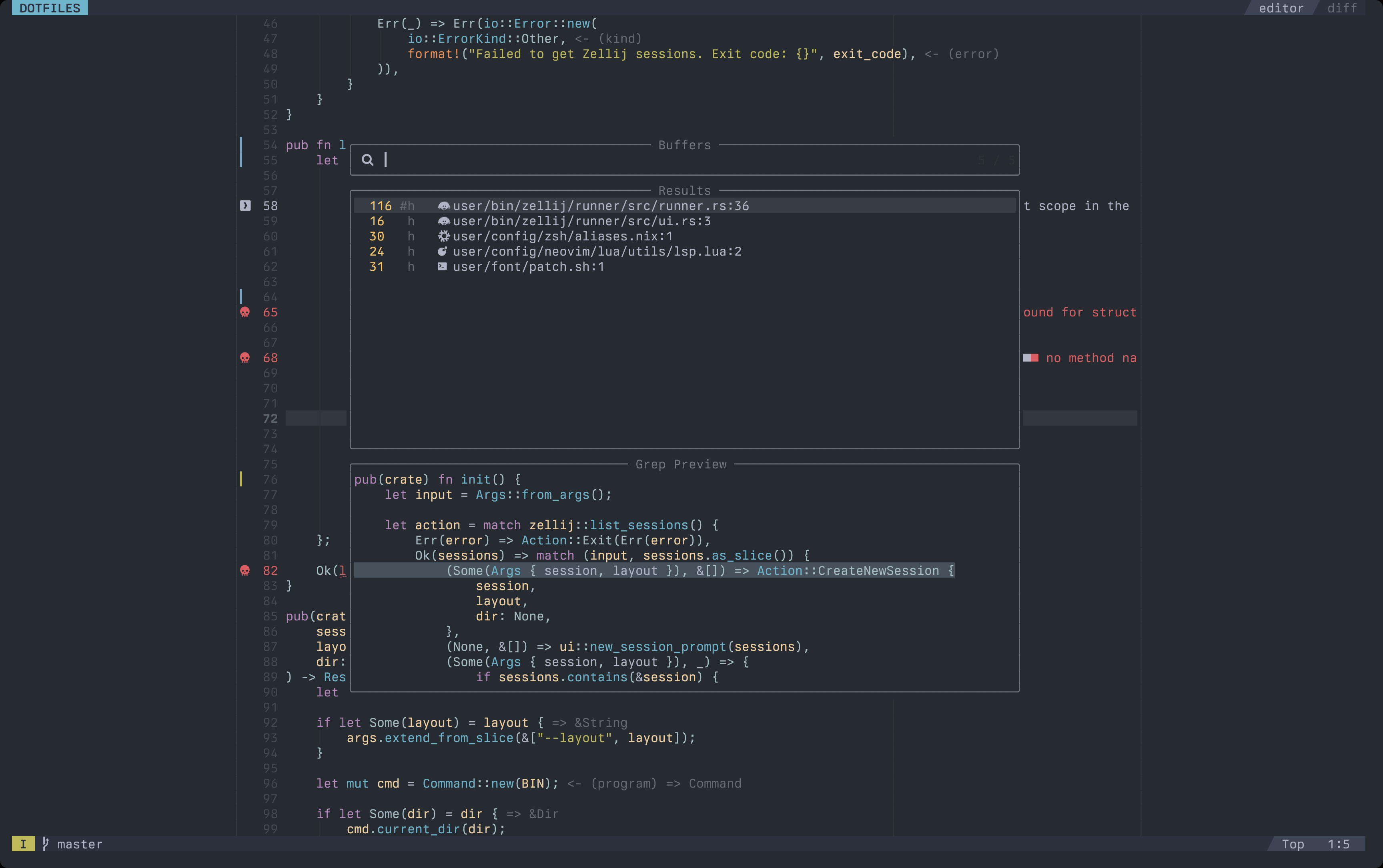Expand the code fold arrow at line 58
The height and width of the screenshot is (868, 1383).
point(246,205)
